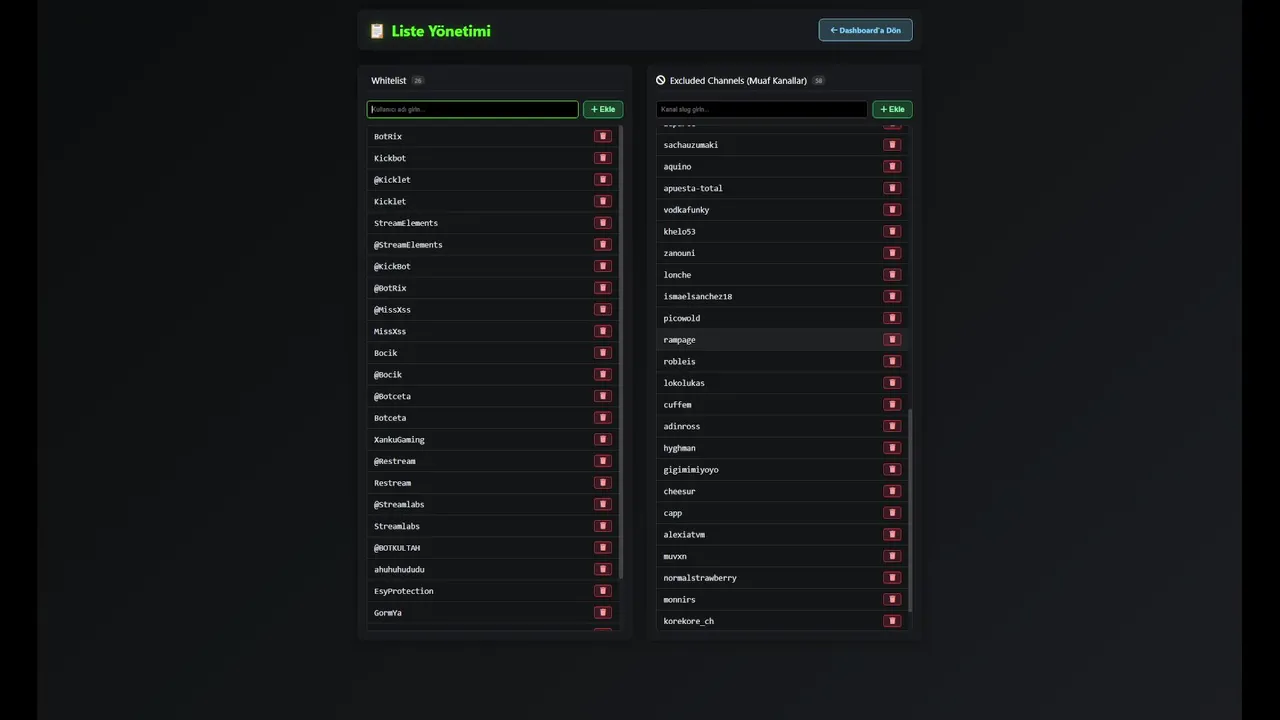The height and width of the screenshot is (720, 1280).
Task: Delete adinross from excluded channels
Action: point(892,426)
